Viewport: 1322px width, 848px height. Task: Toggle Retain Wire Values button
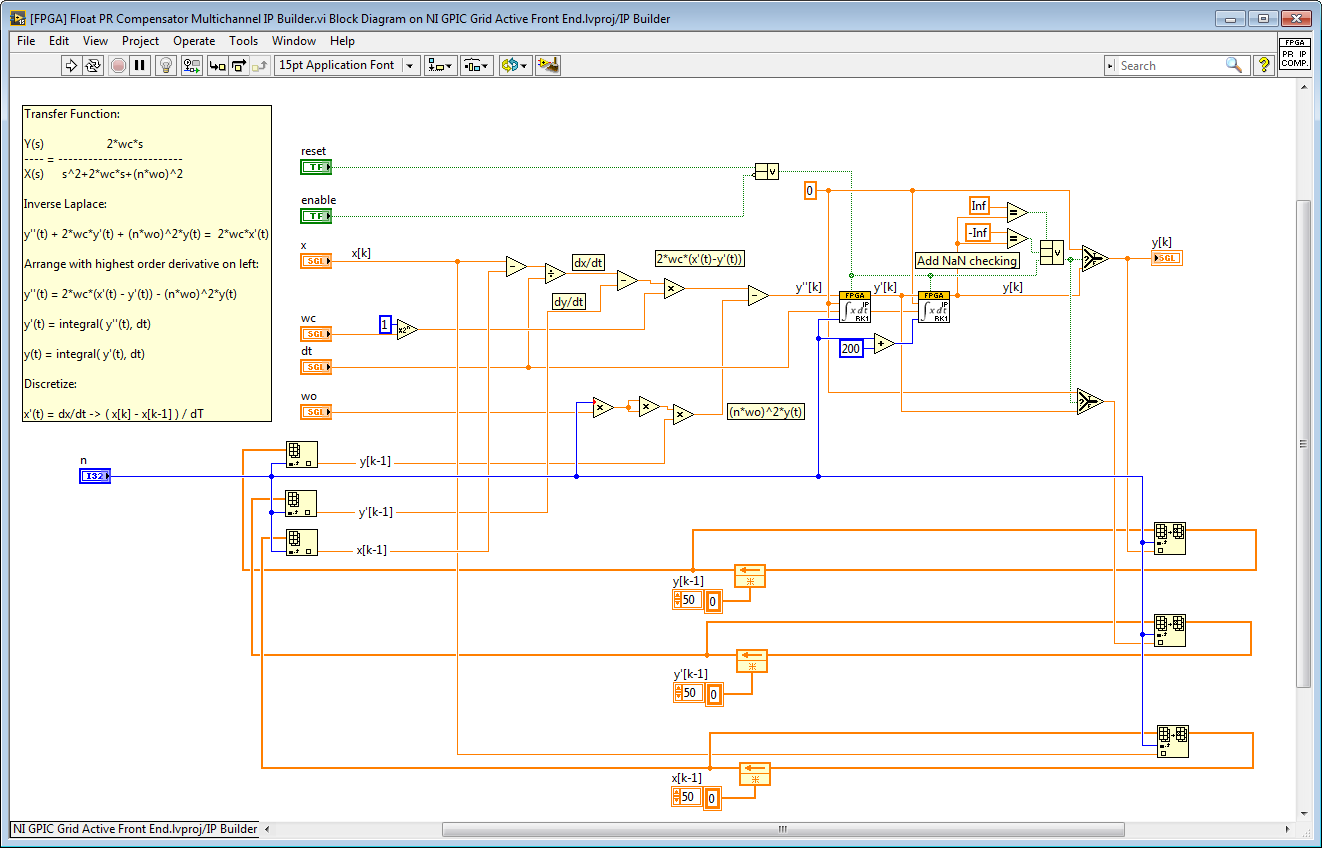(192, 65)
